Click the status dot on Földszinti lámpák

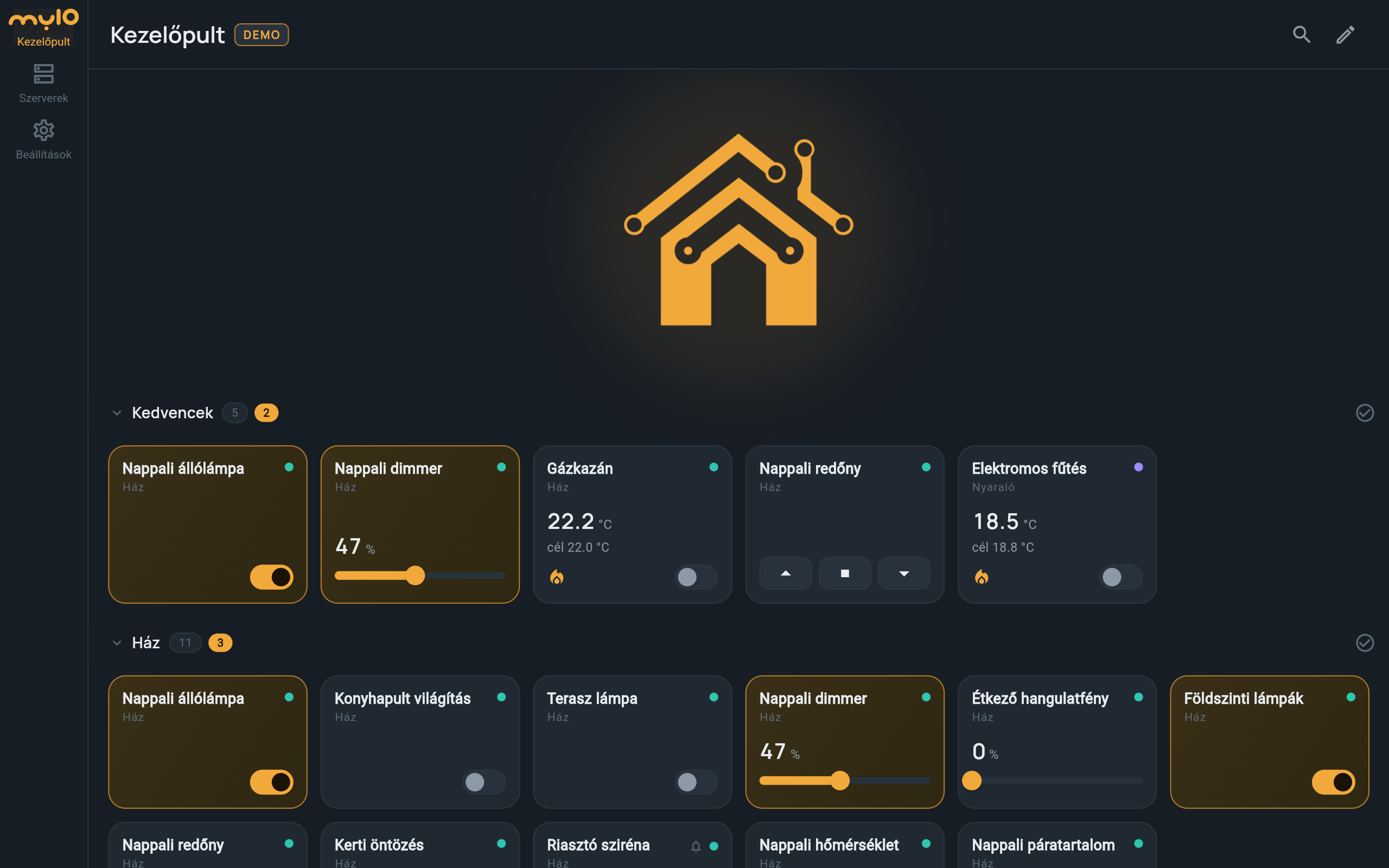pos(1350,697)
